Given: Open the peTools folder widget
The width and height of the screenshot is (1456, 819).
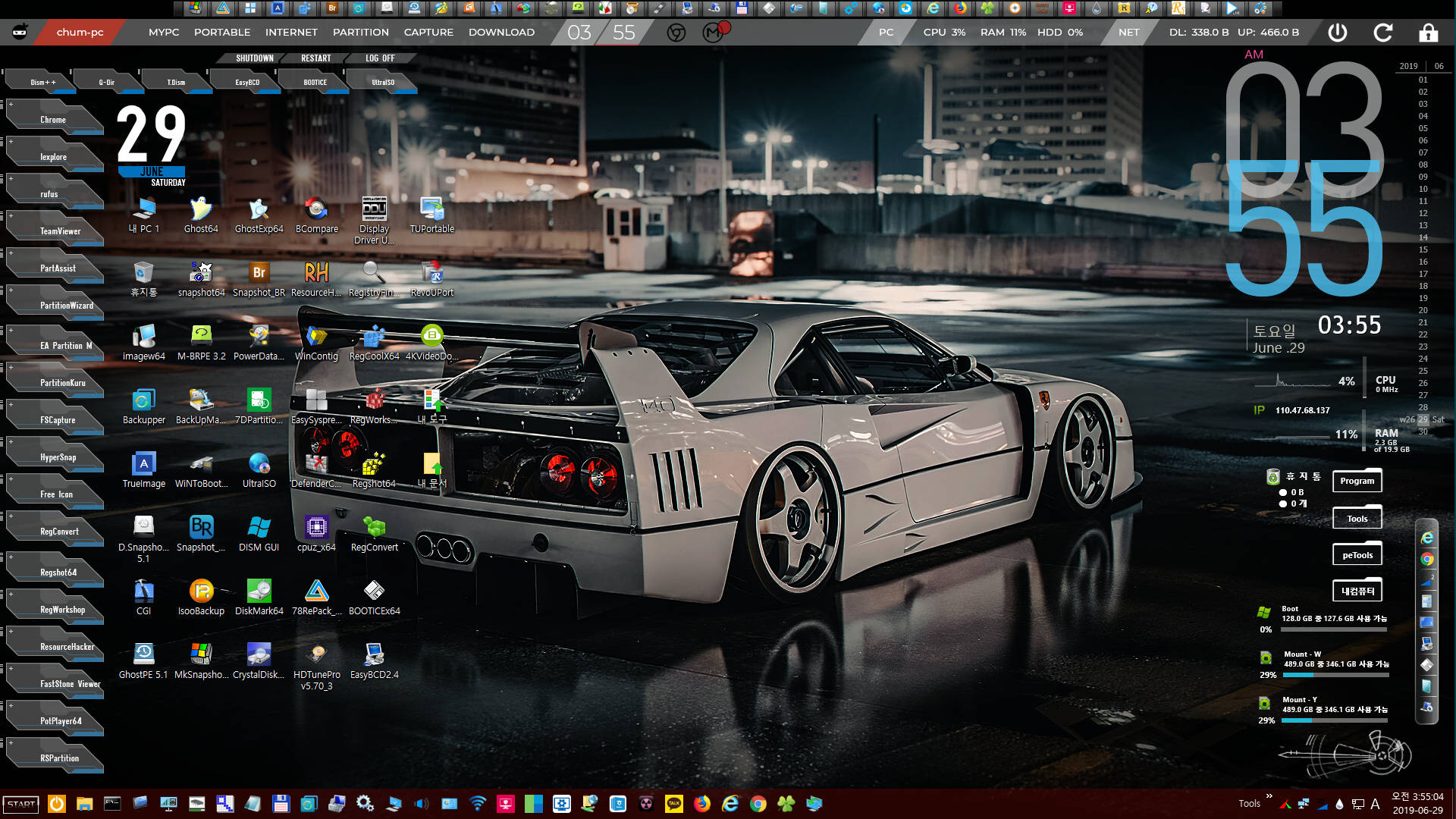Looking at the screenshot, I should coord(1357,554).
